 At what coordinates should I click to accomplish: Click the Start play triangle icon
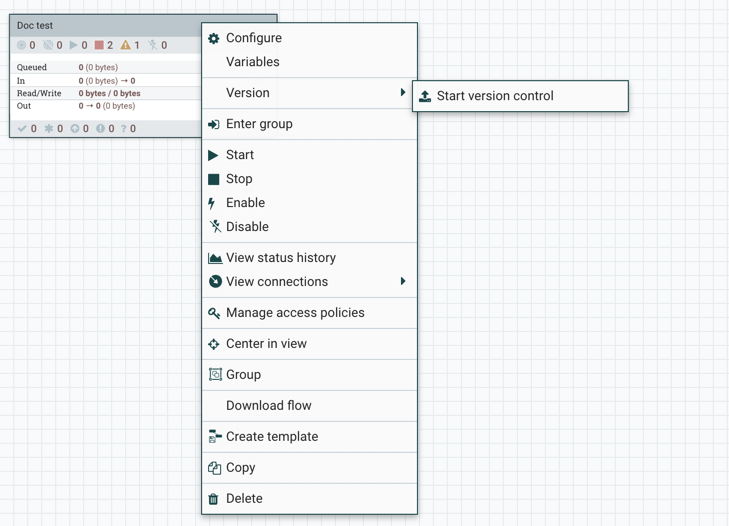(213, 155)
